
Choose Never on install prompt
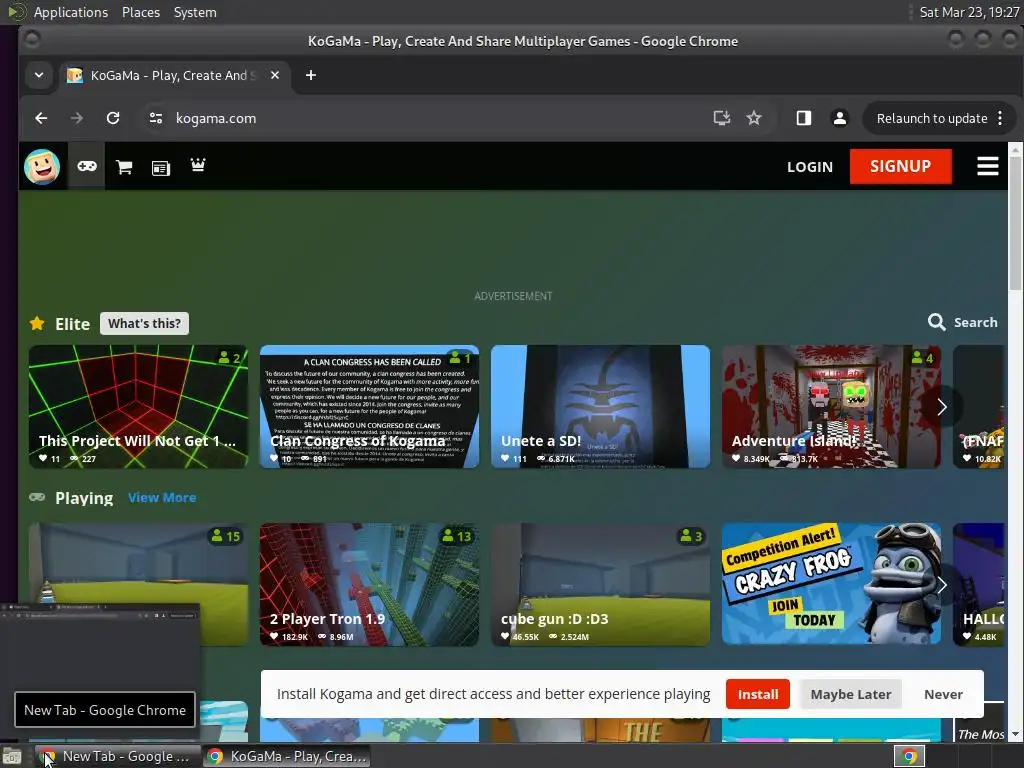point(943,694)
